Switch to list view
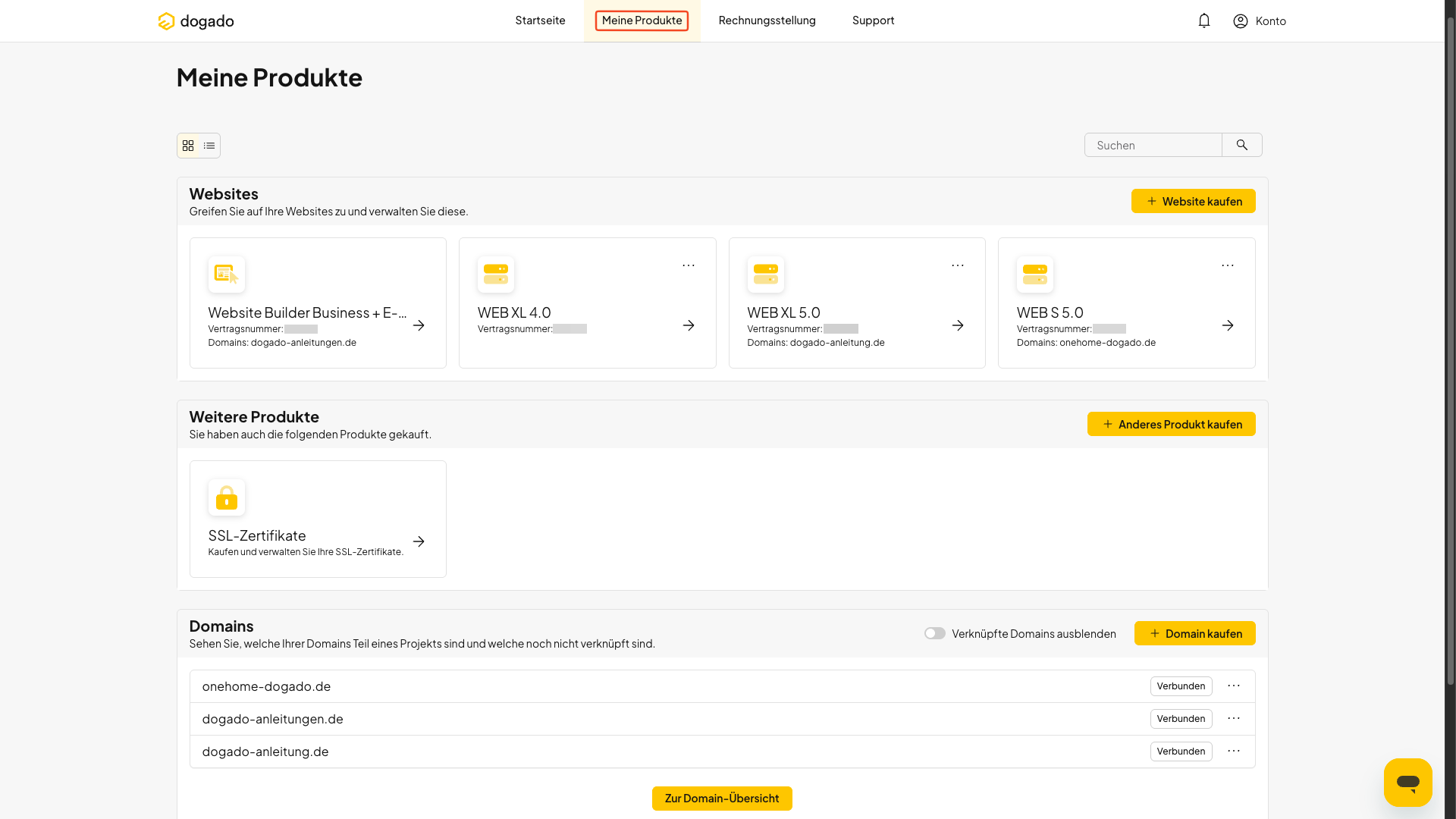This screenshot has width=1456, height=819. pos(209,146)
